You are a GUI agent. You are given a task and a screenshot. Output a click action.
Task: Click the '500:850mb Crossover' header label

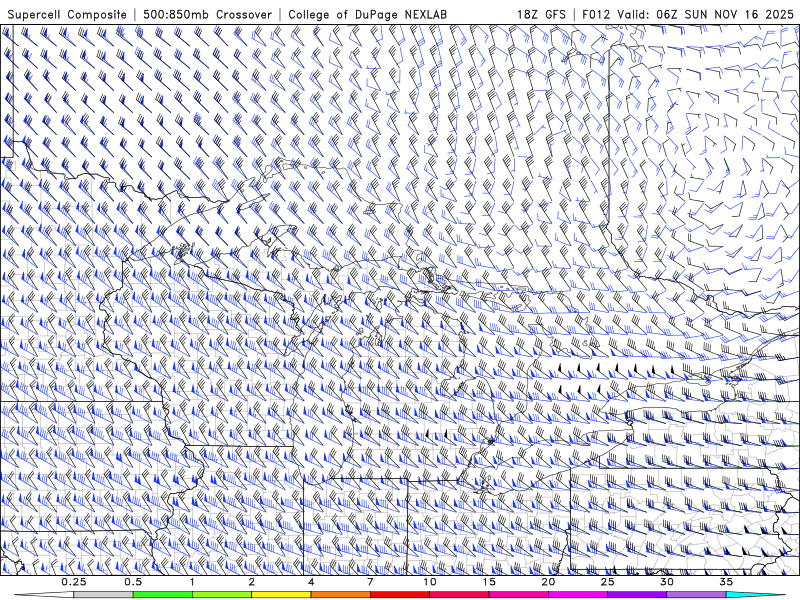(x=207, y=14)
